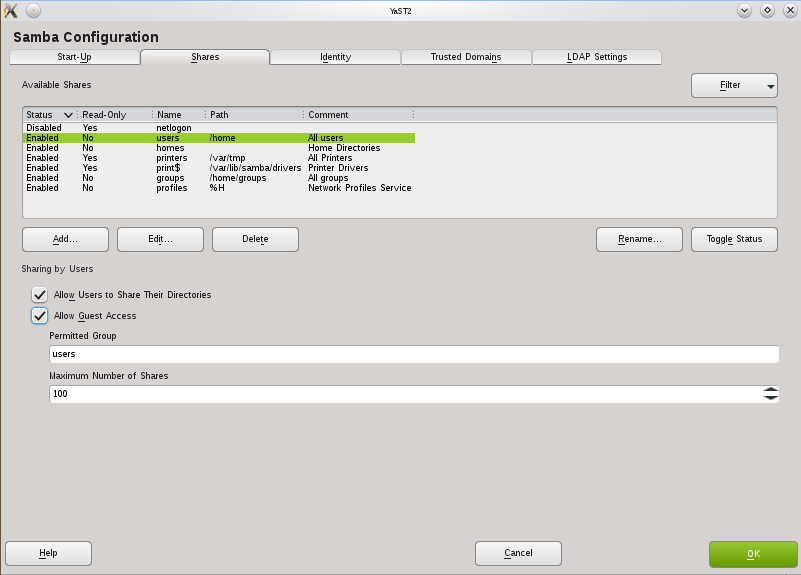Sort by the Comment column header
801x575 pixels.
pos(359,115)
